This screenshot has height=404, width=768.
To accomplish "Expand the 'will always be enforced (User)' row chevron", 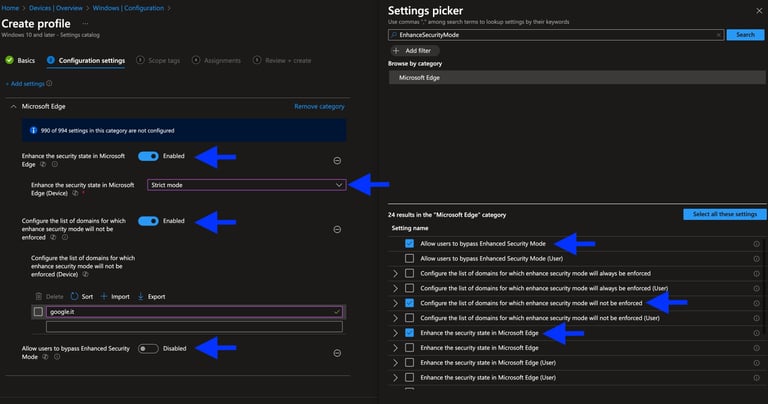I will pos(396,288).
